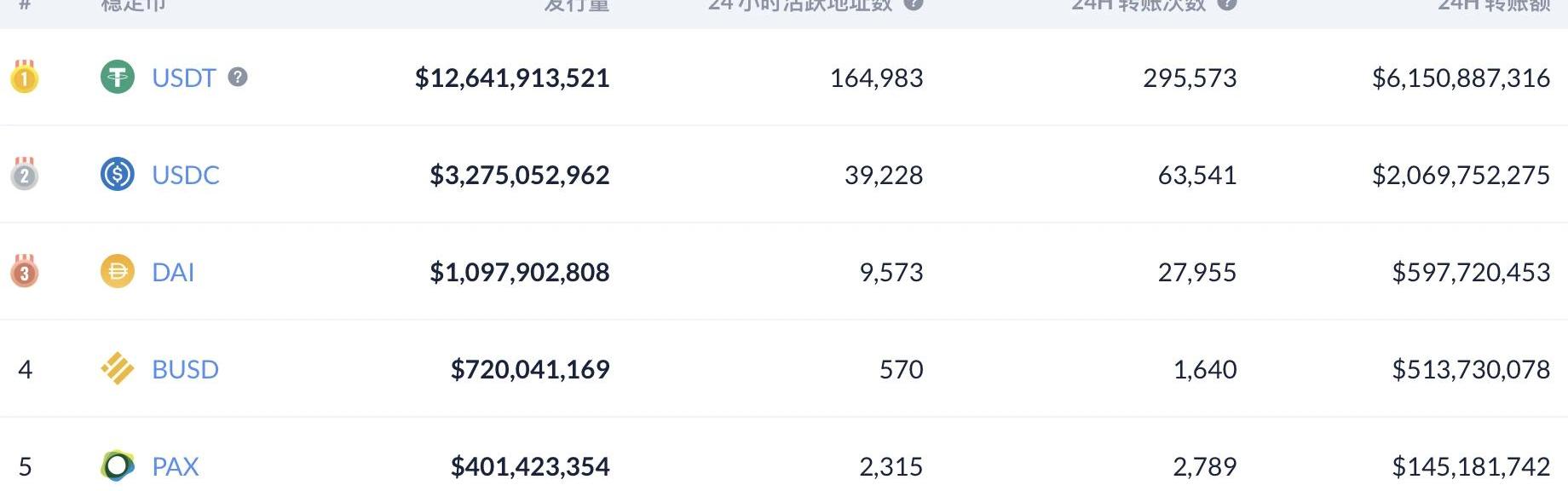The height and width of the screenshot is (491, 1568).
Task: Click help icon beside 24H transfer count header
Action: 1226,3
